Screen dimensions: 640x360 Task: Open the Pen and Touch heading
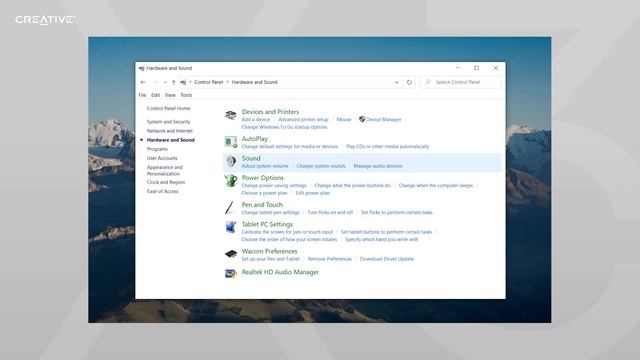262,205
